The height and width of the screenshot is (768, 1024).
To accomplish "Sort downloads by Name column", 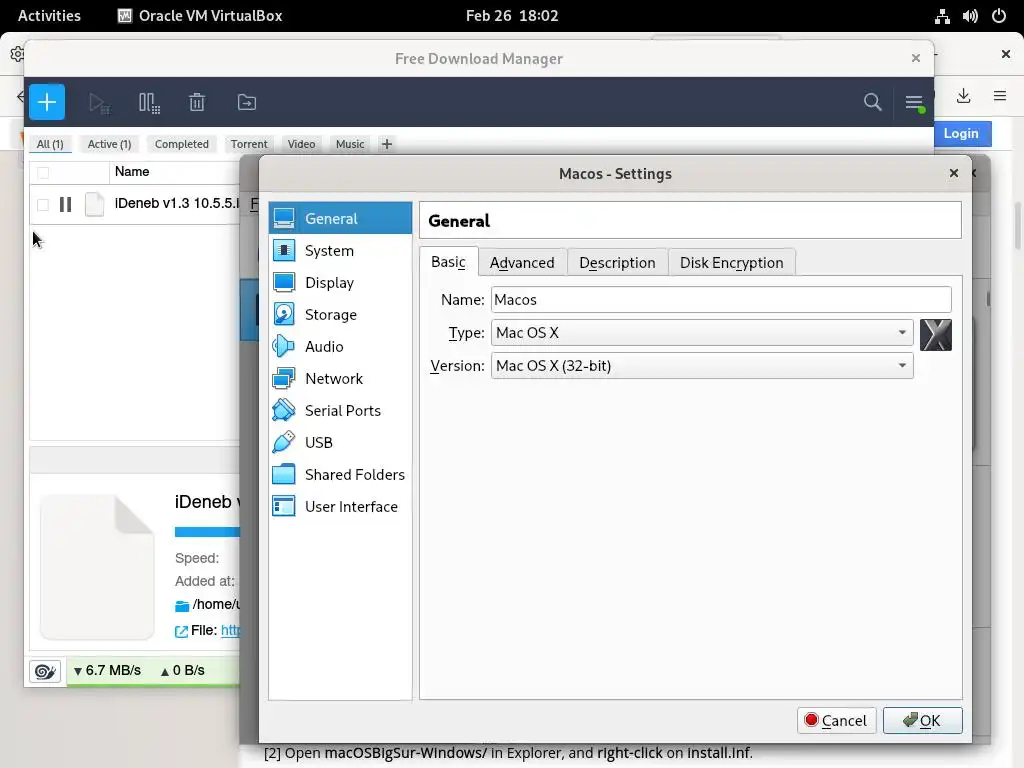I will click(132, 172).
